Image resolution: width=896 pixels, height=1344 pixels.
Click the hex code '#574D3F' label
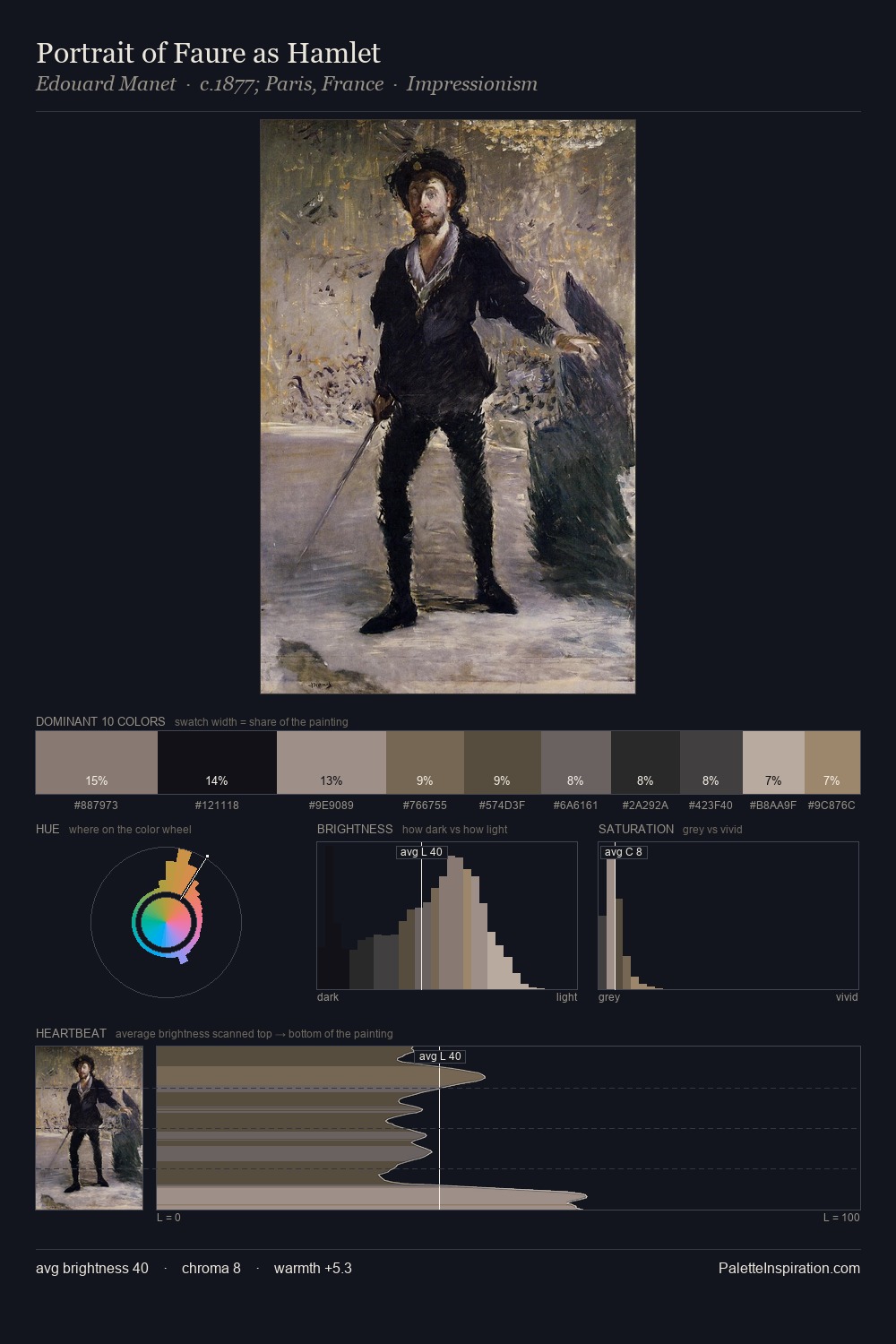503,805
